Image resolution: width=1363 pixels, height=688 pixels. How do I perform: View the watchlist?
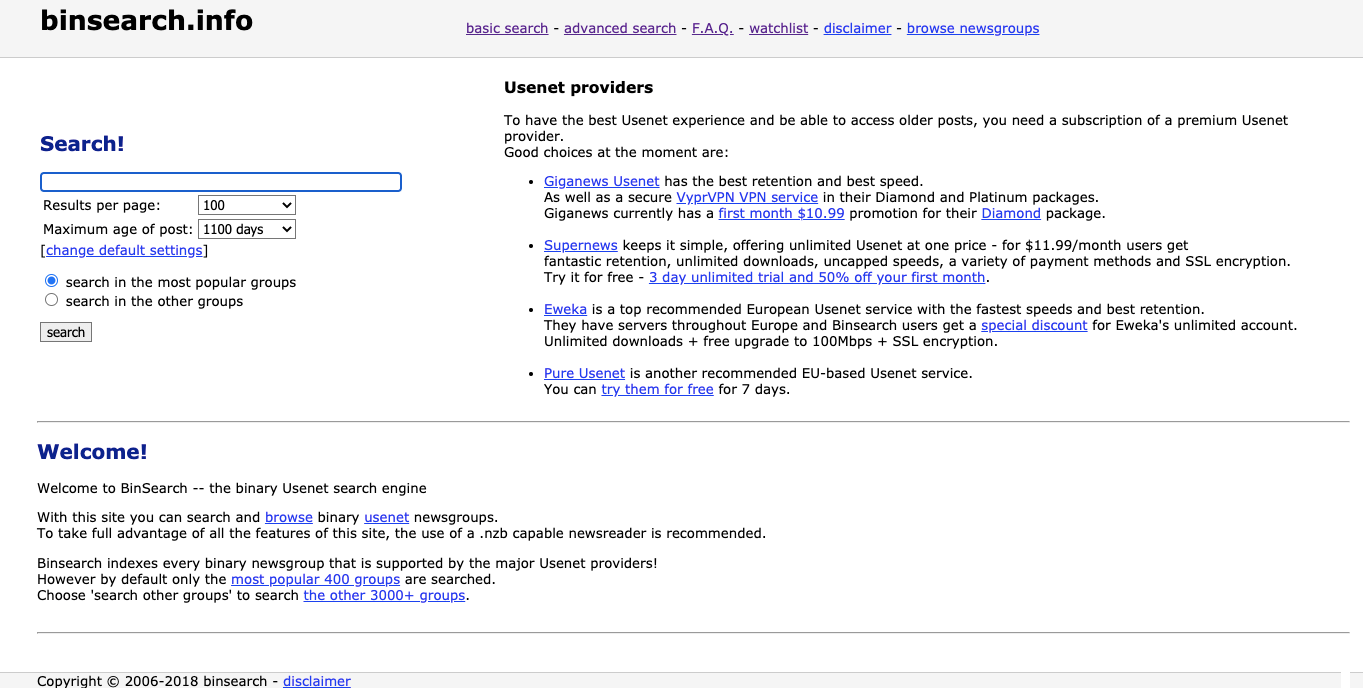[x=778, y=28]
